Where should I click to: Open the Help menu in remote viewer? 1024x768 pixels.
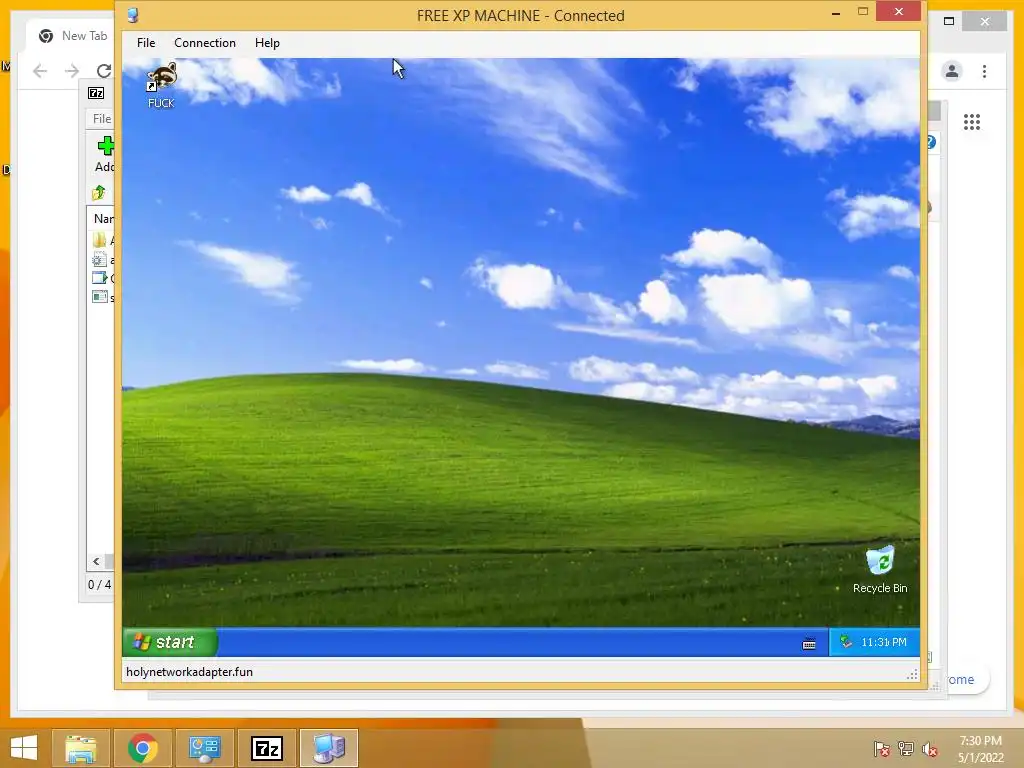pos(267,43)
